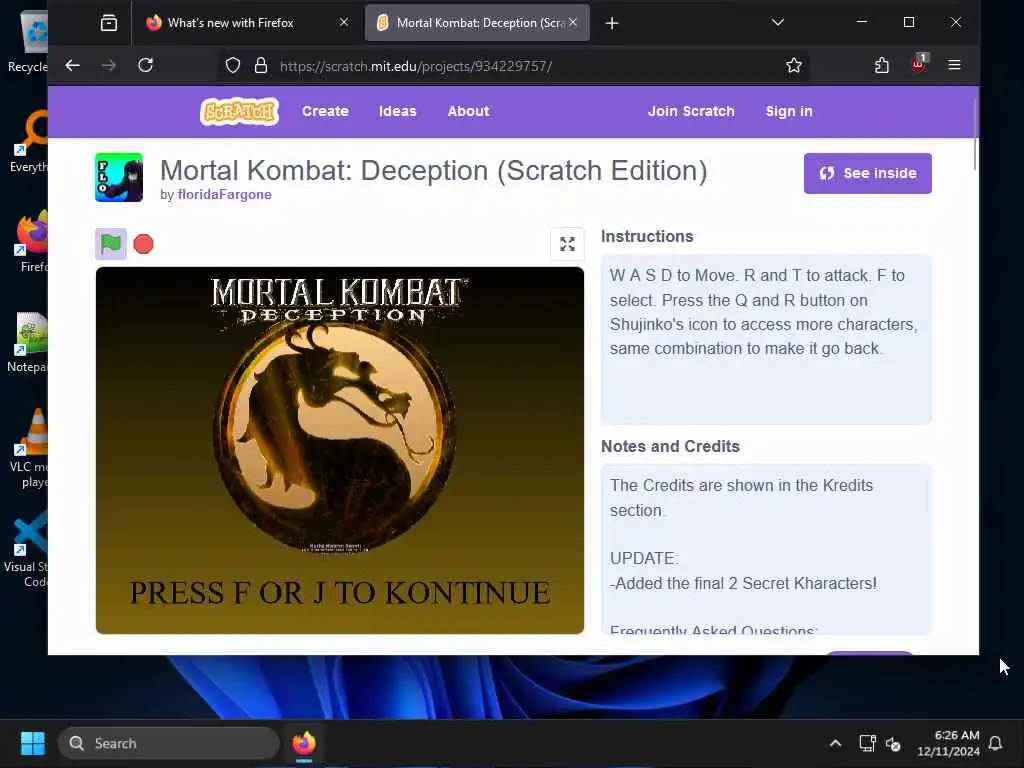Click the page vertical scrollbar thumb

[x=974, y=135]
